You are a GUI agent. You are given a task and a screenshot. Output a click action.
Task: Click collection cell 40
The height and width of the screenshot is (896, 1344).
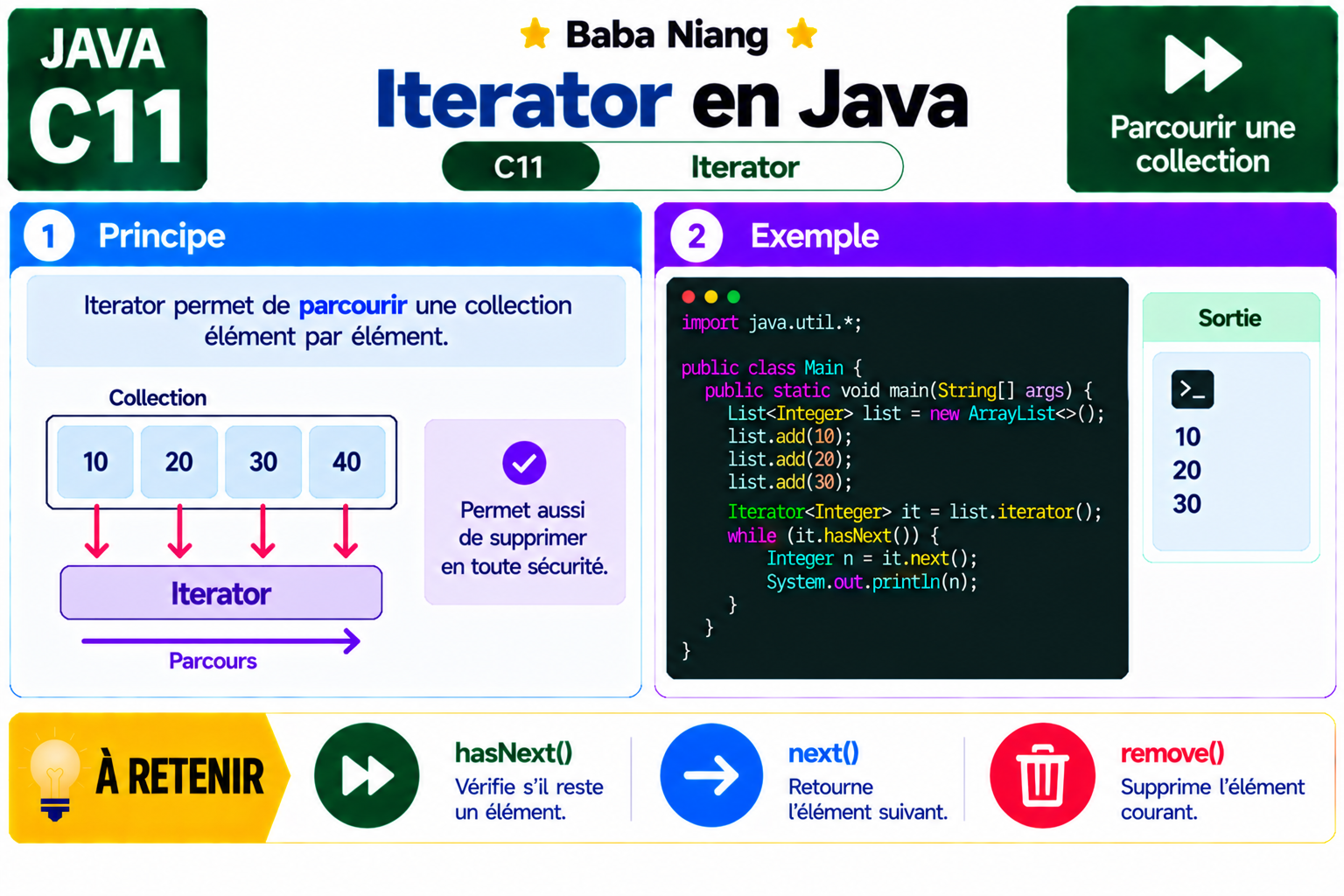click(347, 462)
